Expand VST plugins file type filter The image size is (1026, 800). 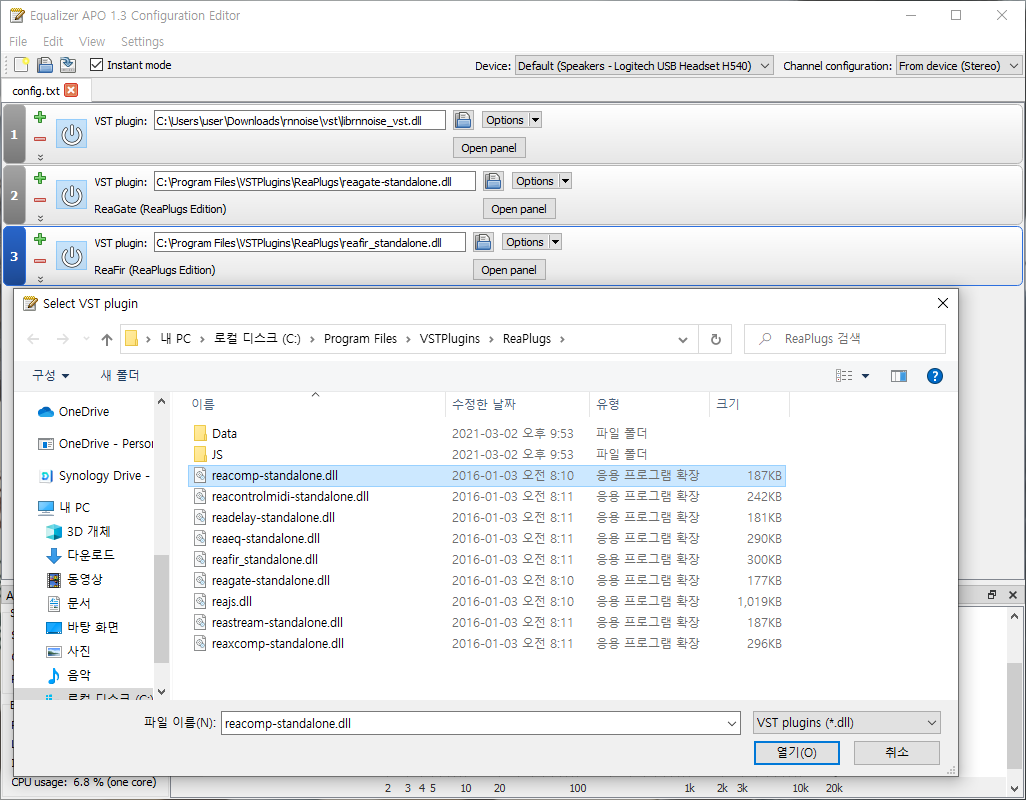[x=846, y=722]
